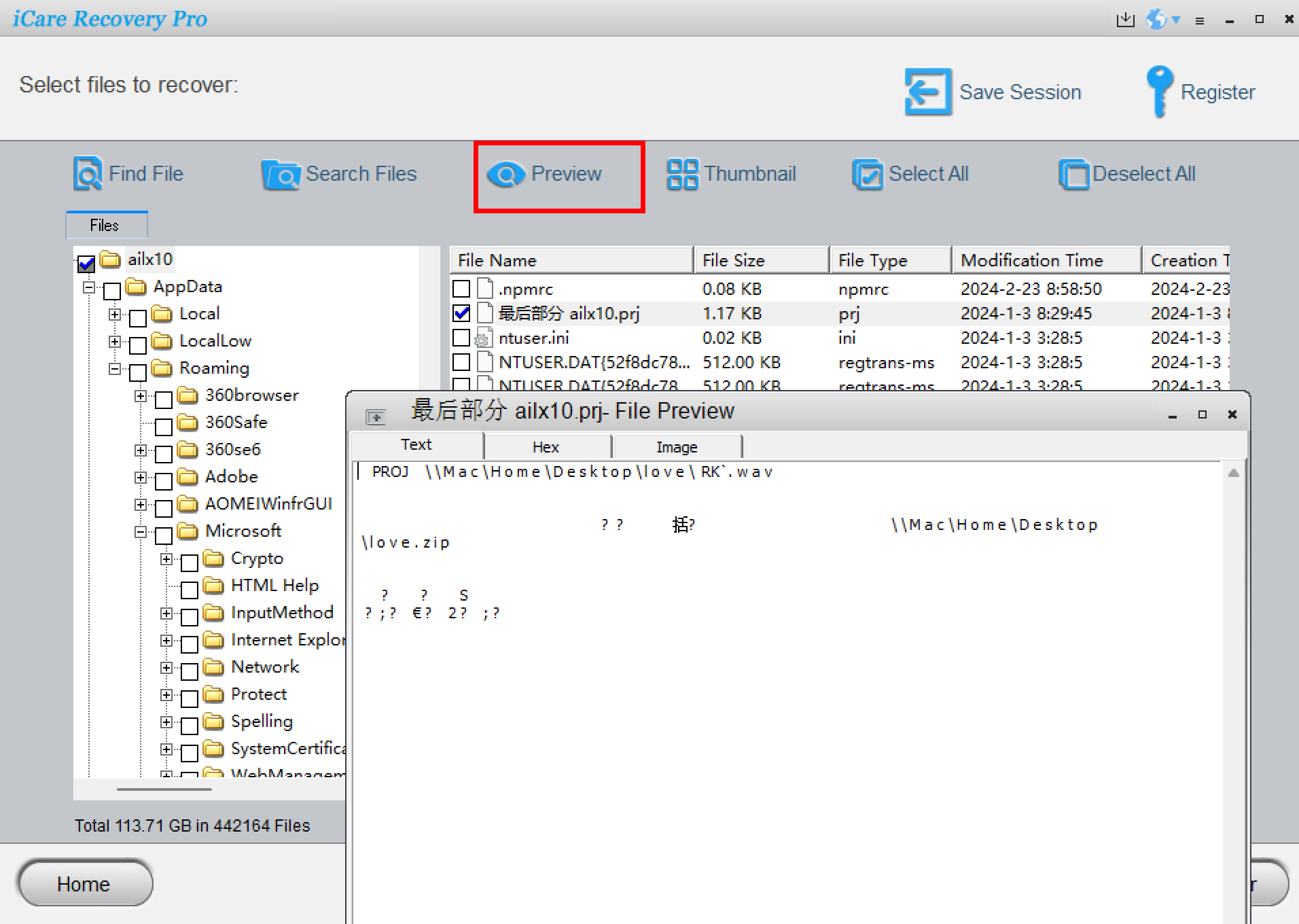
Task: Enable the ntuser.ini checkbox
Action: click(463, 338)
